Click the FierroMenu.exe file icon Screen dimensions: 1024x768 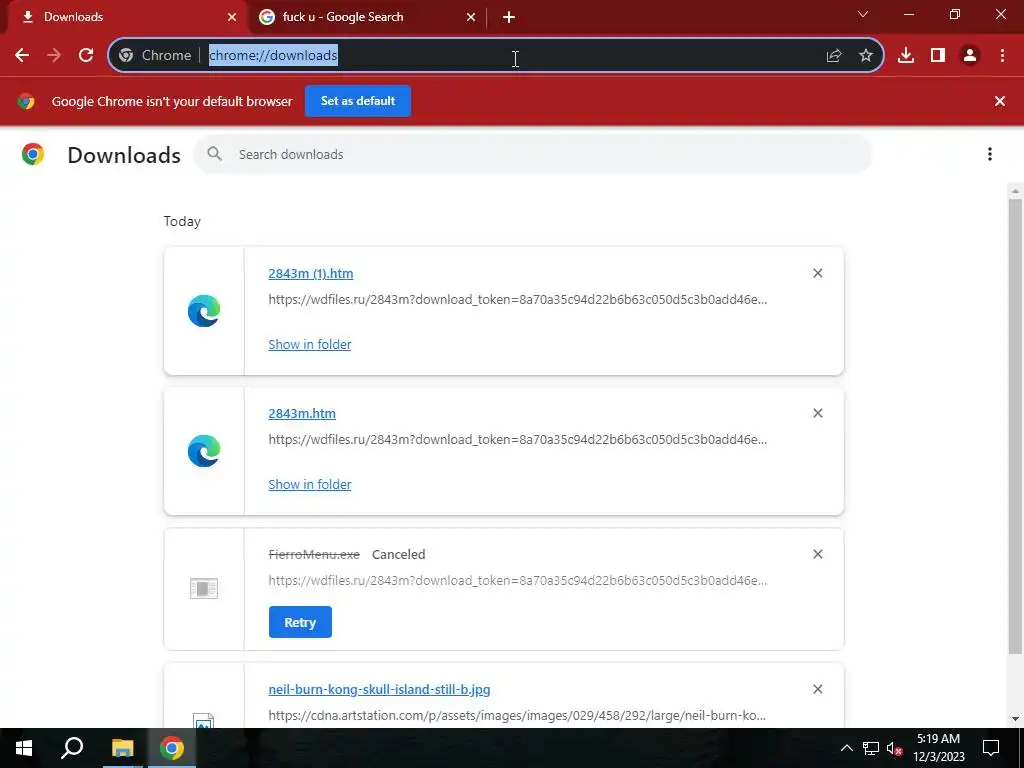tap(204, 588)
